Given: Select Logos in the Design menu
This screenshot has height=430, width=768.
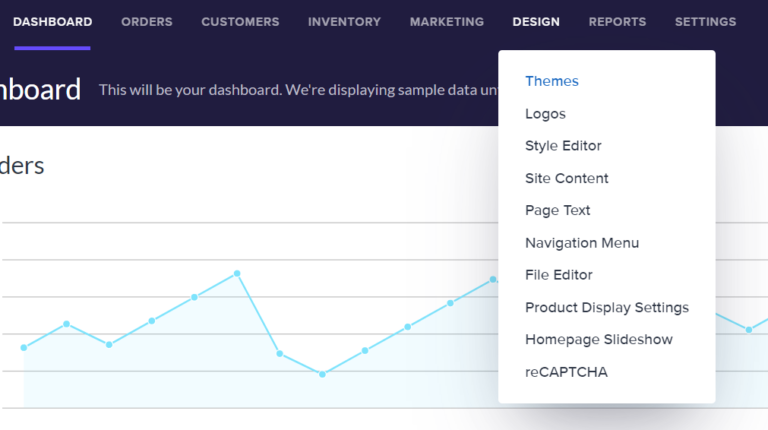Looking at the screenshot, I should click(x=545, y=114).
